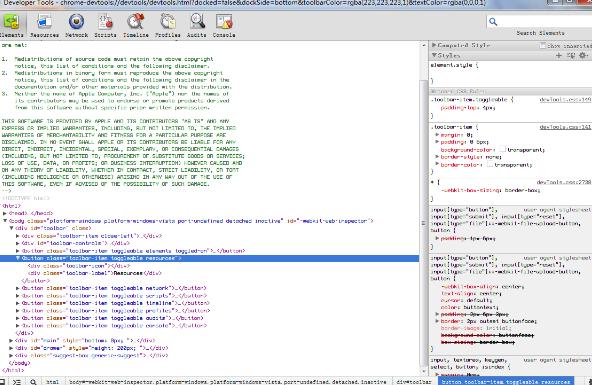Enable Show inherited checkbox
The height and width of the screenshot is (385, 592).
[543, 46]
